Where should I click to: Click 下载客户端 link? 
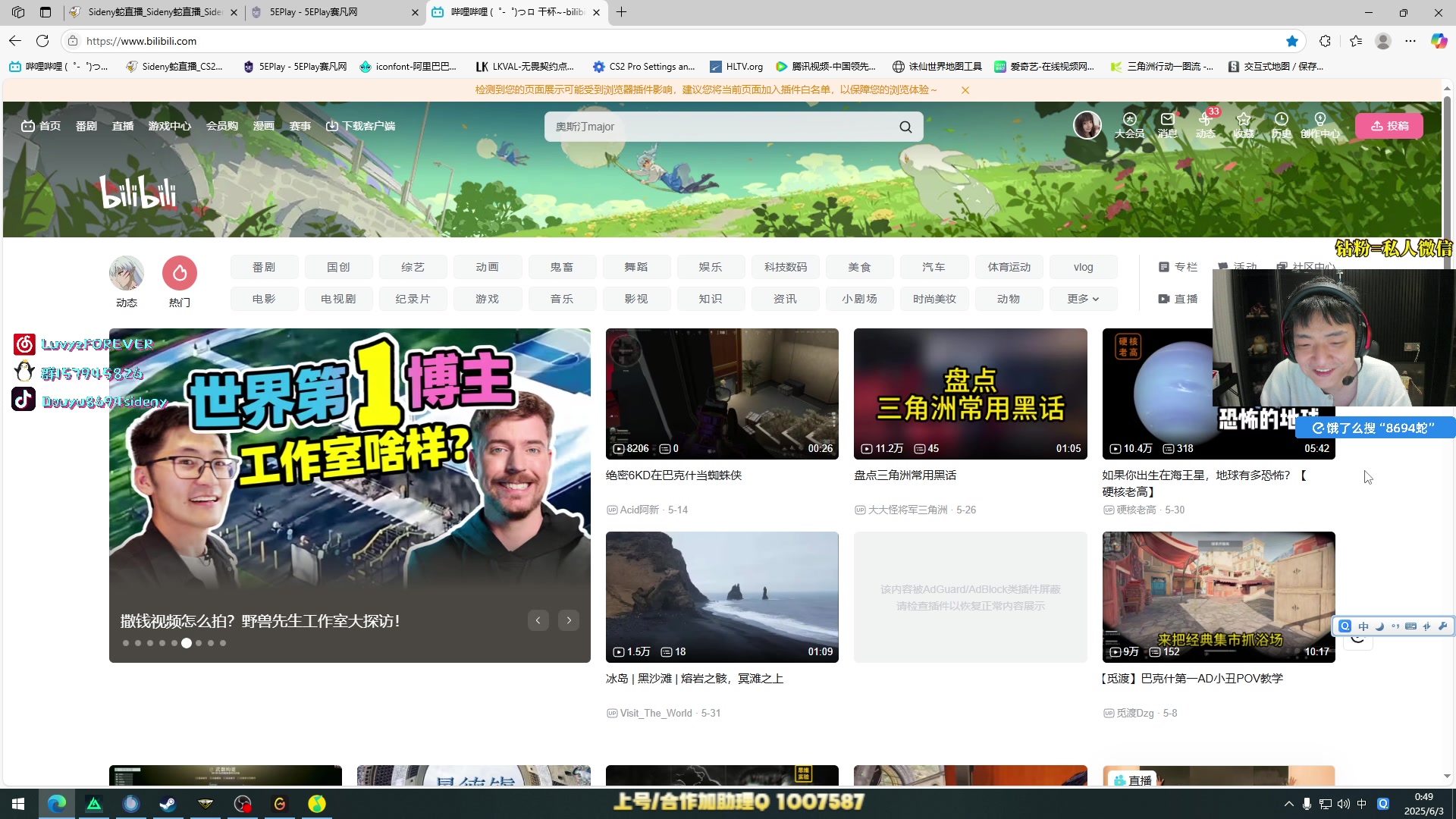pos(361,126)
